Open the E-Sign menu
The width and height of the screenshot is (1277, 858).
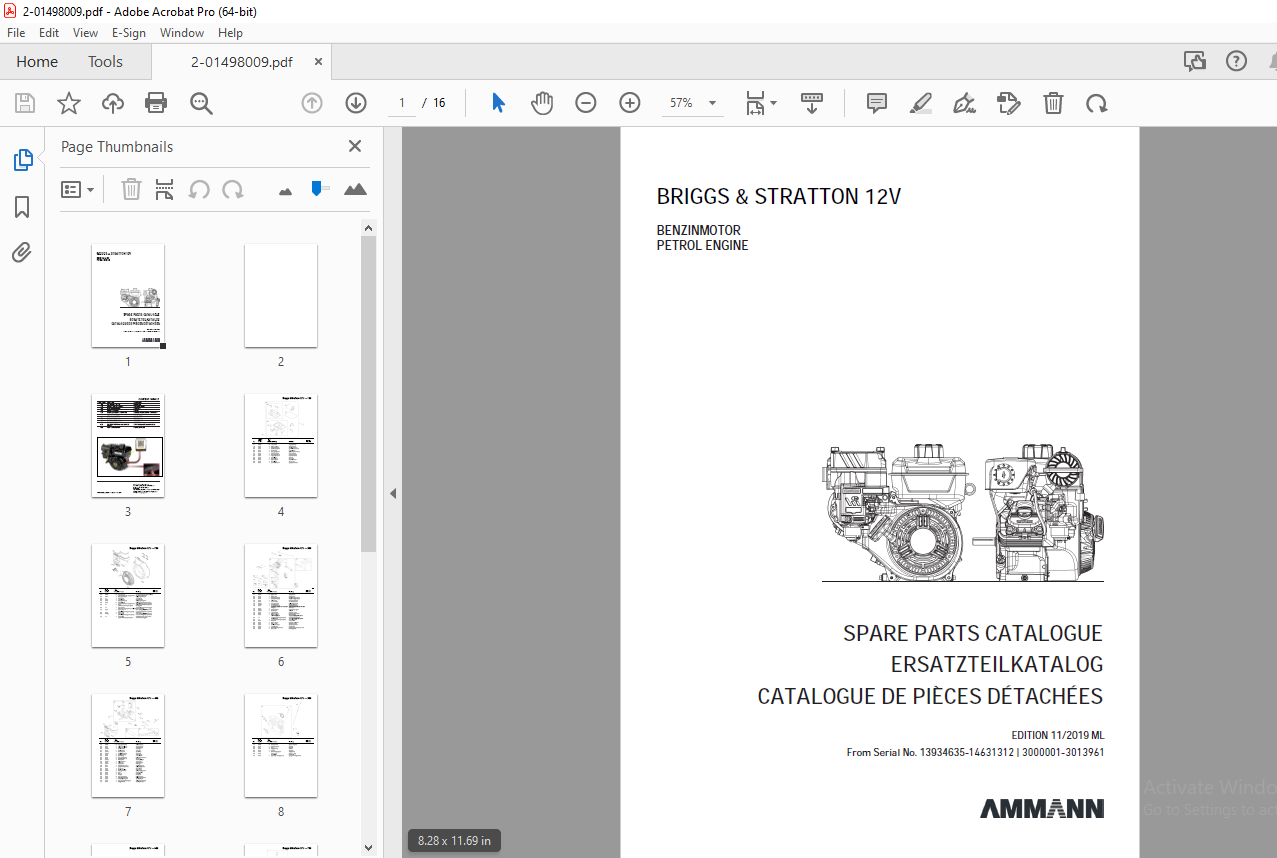click(x=129, y=32)
